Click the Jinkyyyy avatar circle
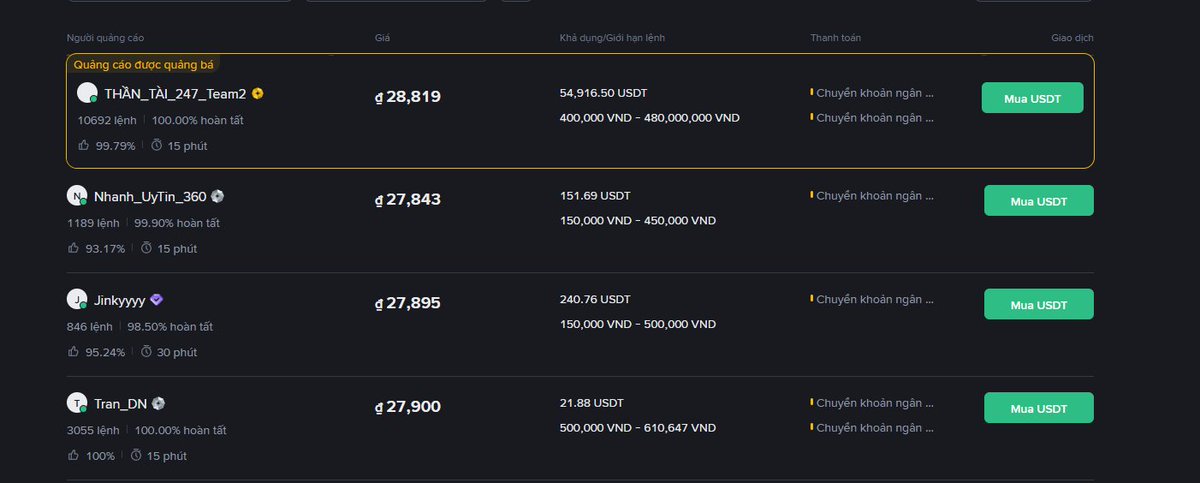This screenshot has width=1200, height=483. click(77, 299)
